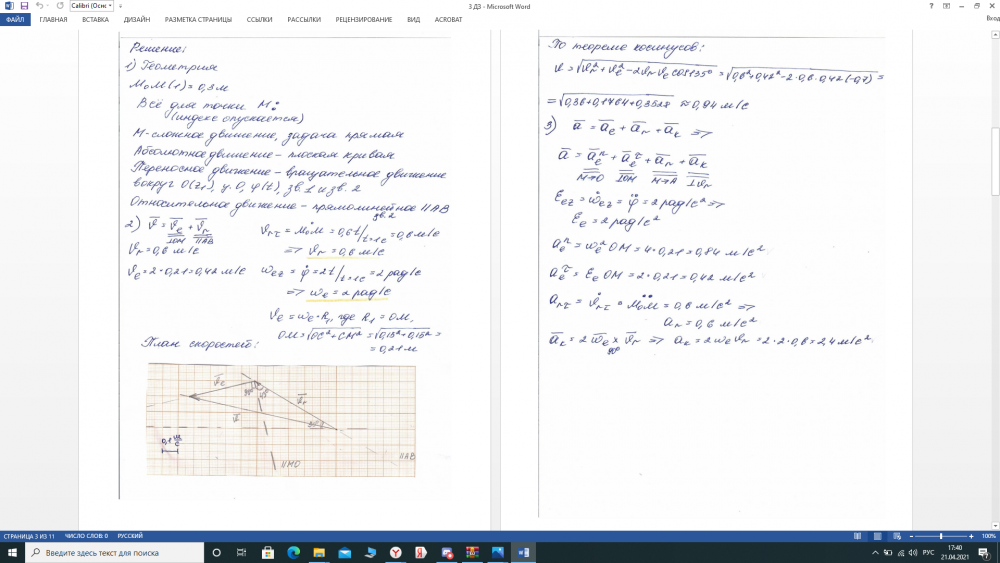
Task: Open the РЕЦЕНЗИРОВАНИЕ ribbon tab
Action: point(364,20)
